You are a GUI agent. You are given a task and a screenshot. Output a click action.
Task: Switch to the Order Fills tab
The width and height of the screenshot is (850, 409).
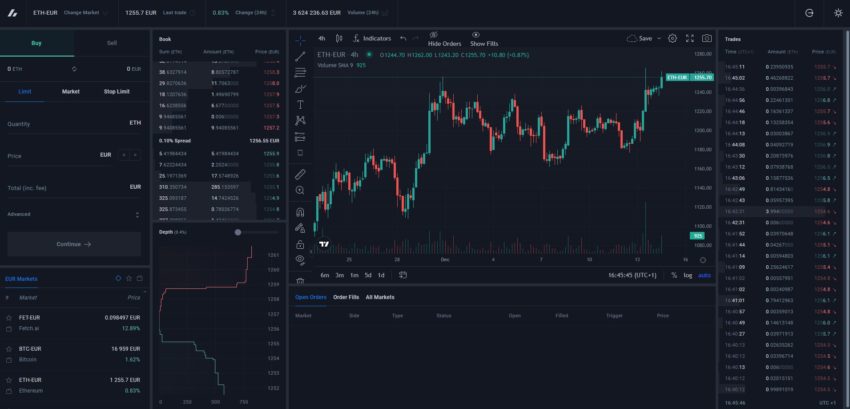(x=346, y=297)
